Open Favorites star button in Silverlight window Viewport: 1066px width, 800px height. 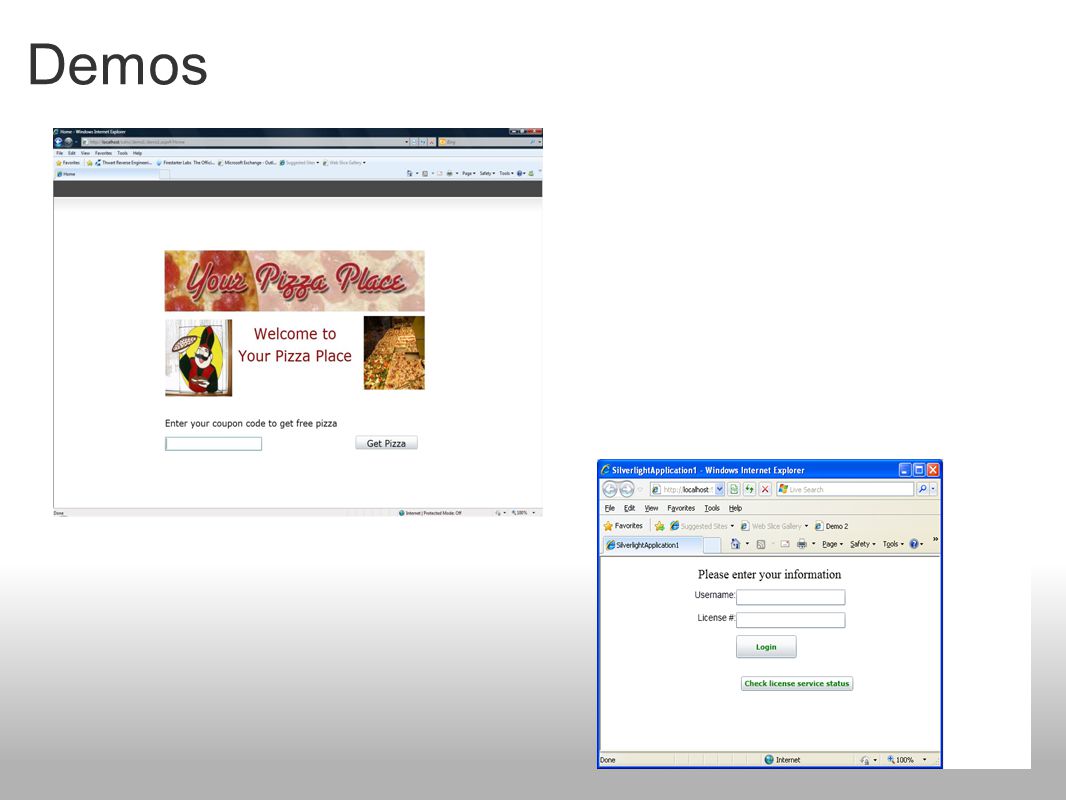pyautogui.click(x=623, y=525)
